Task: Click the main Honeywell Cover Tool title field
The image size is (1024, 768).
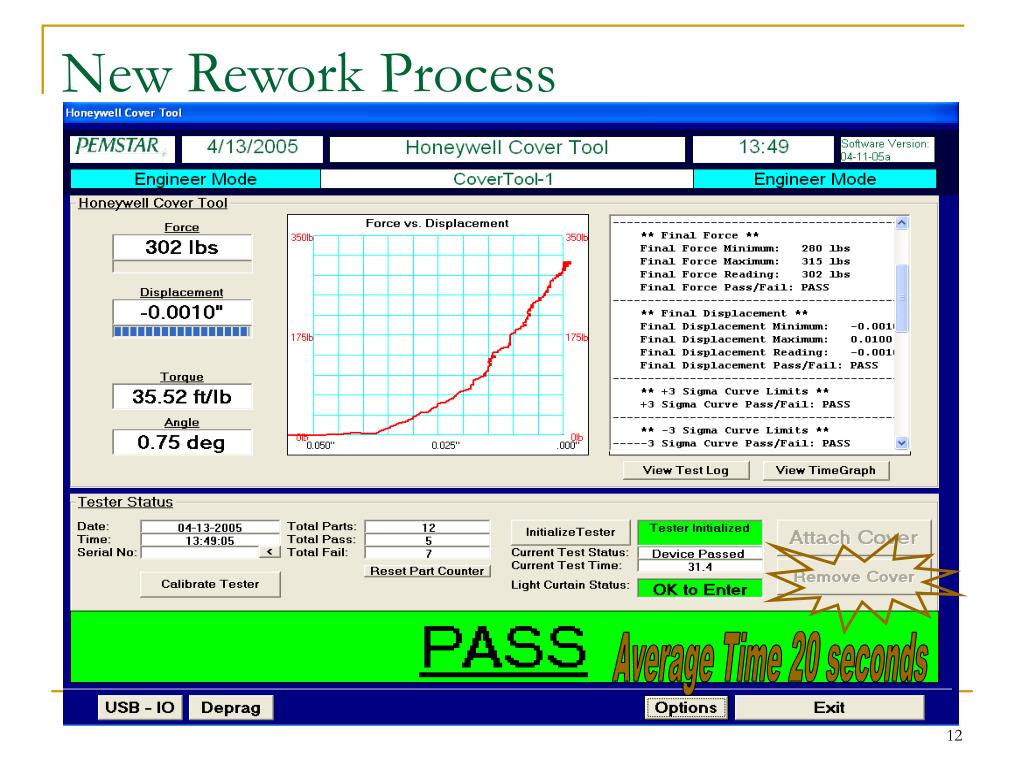Action: pos(507,148)
